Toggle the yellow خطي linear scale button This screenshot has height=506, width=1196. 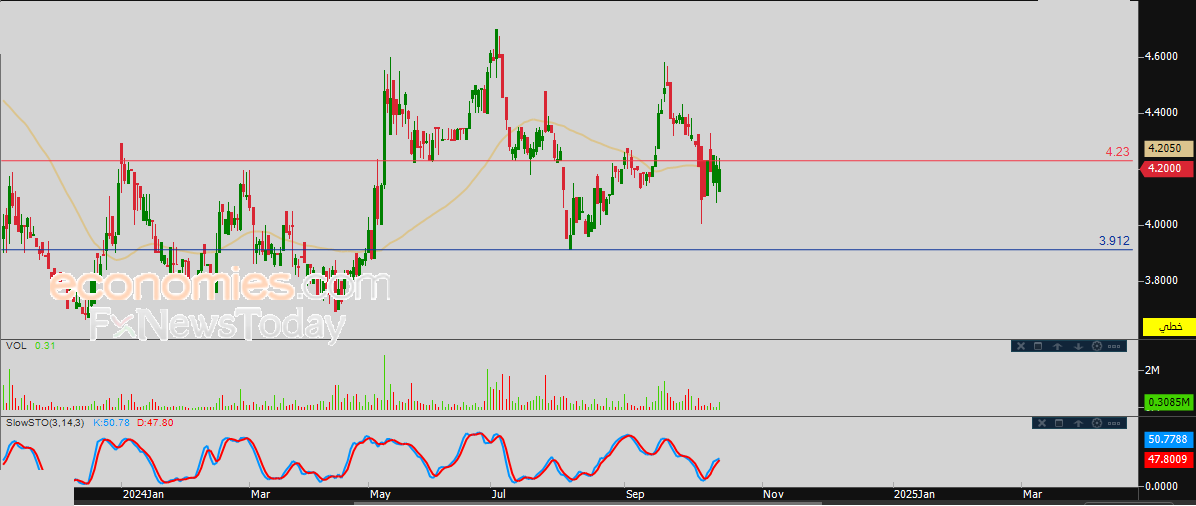(x=1167, y=327)
